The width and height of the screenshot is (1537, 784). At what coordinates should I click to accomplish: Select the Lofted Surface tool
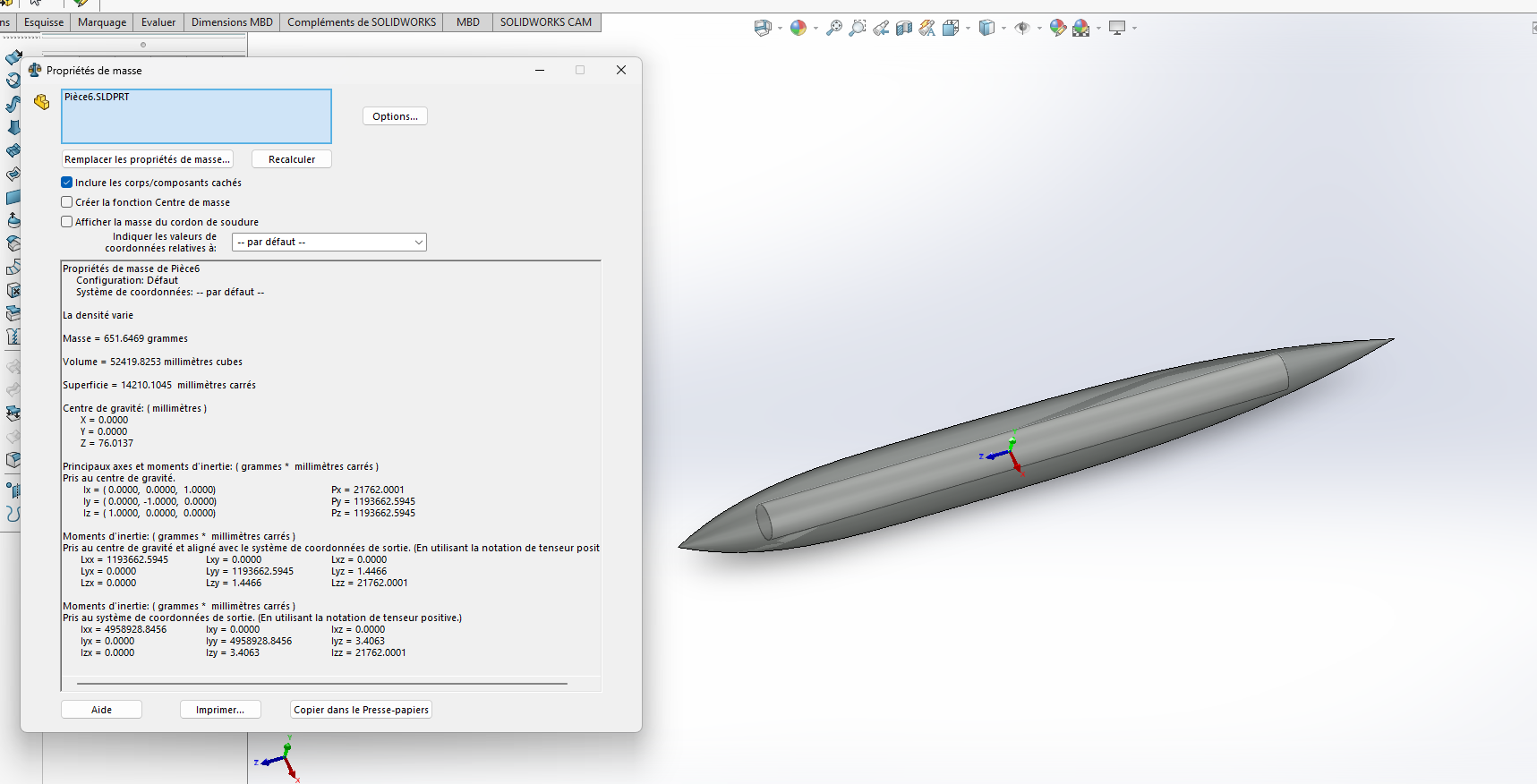click(x=13, y=127)
